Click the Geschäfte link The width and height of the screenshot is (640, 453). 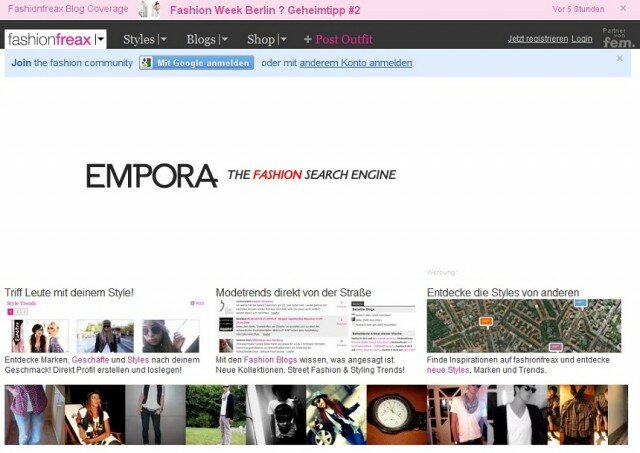pyautogui.click(x=90, y=360)
